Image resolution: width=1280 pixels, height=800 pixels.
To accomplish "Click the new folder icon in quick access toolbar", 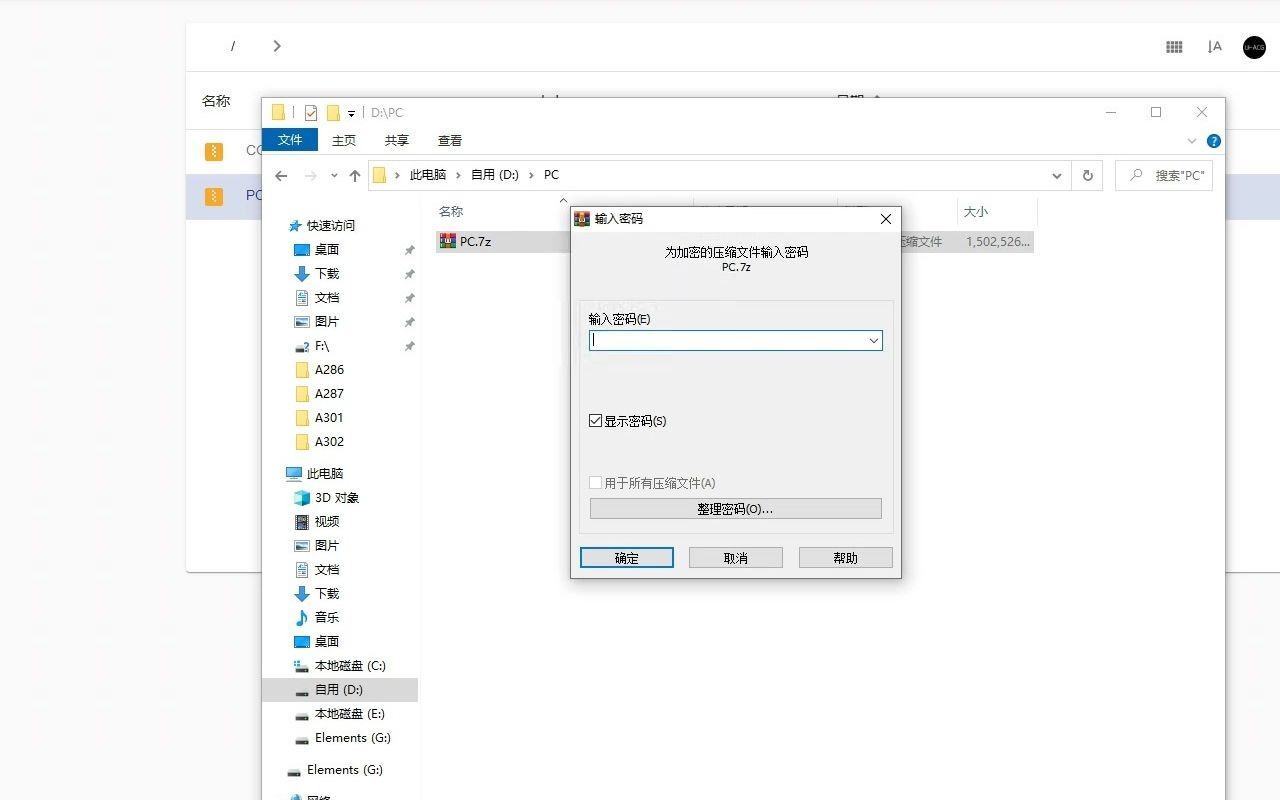I will 333,113.
